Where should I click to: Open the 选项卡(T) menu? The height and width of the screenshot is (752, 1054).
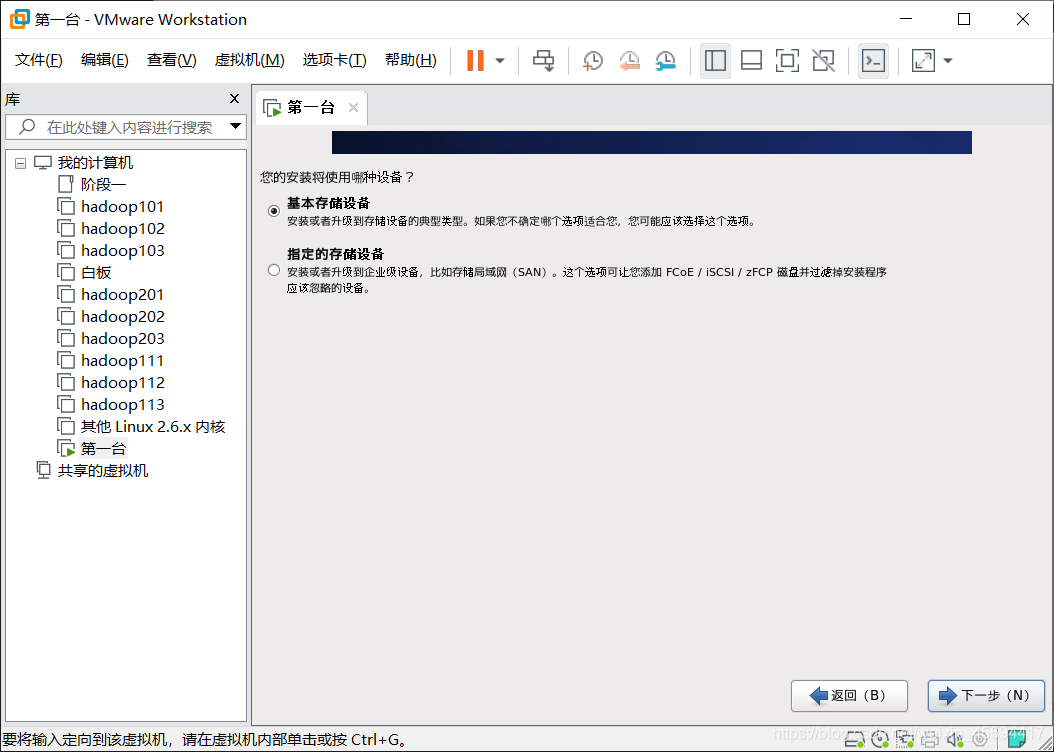[334, 60]
